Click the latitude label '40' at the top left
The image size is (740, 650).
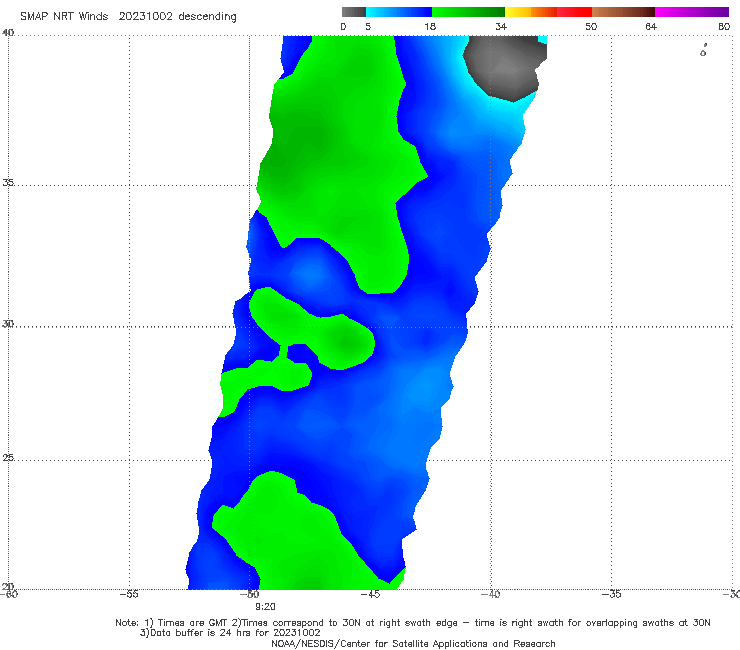[x=8, y=33]
